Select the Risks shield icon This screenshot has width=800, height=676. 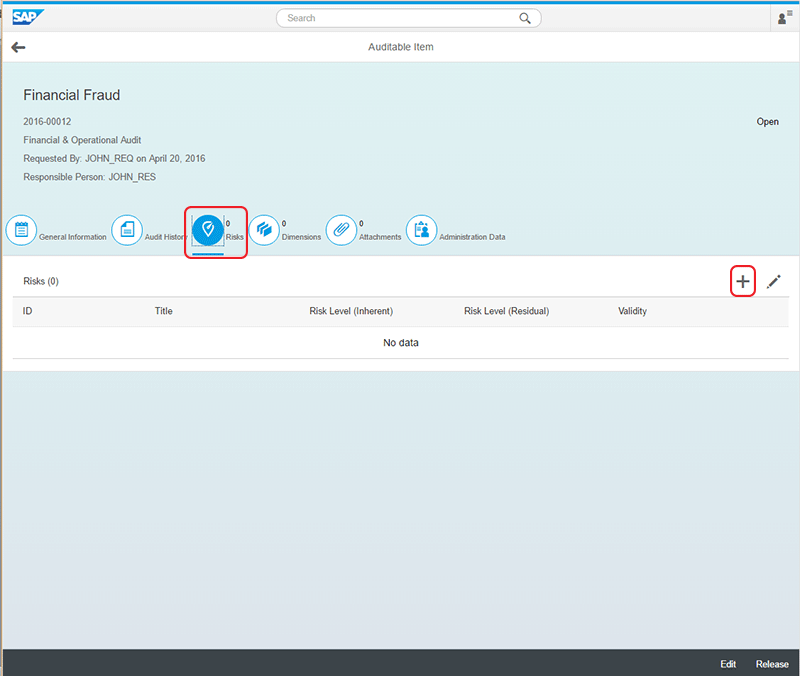click(x=208, y=230)
